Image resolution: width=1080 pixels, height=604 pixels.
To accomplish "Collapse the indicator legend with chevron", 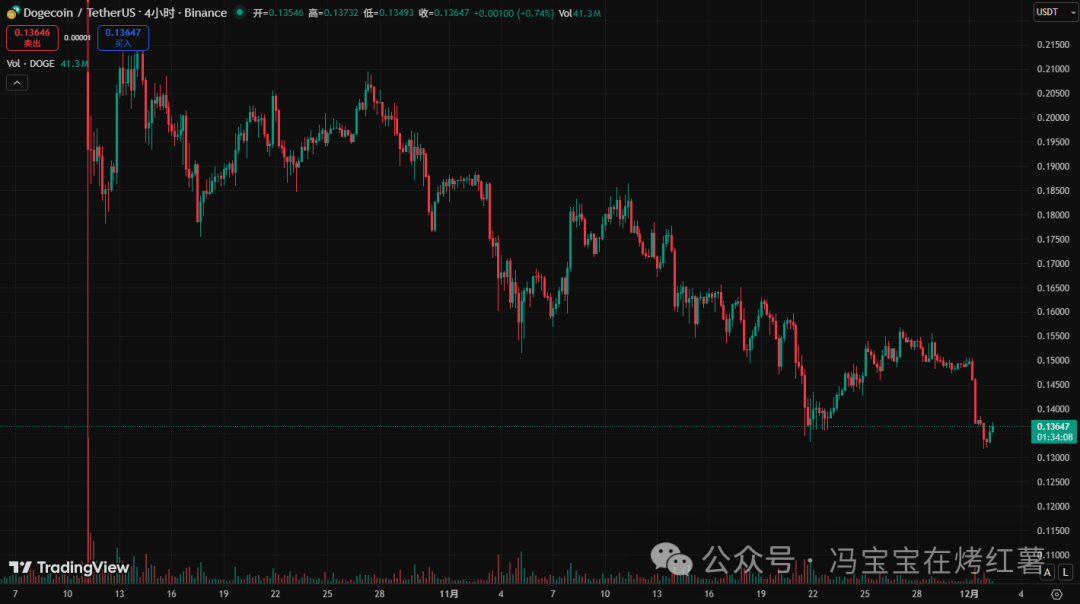I will 17,83.
